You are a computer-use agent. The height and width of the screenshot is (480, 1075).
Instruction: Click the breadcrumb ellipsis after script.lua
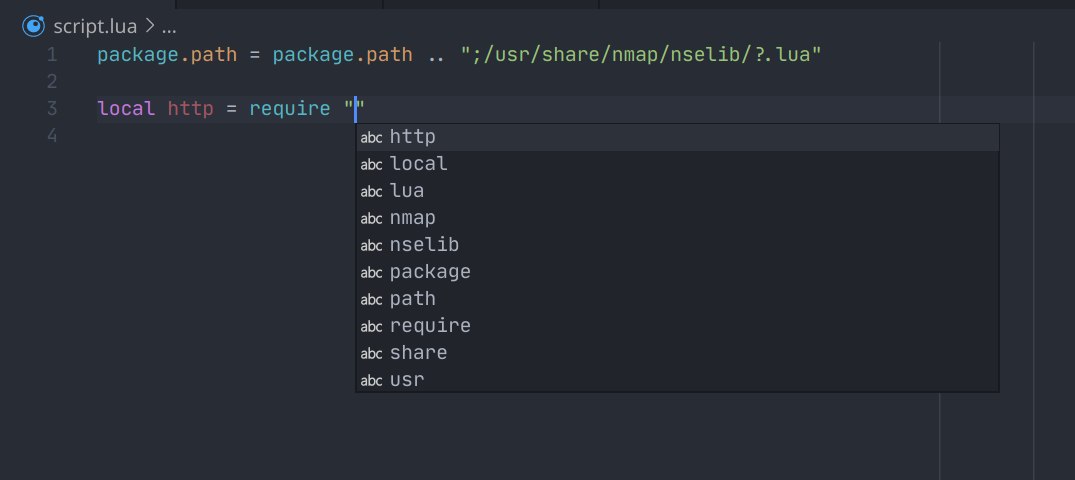[x=169, y=27]
